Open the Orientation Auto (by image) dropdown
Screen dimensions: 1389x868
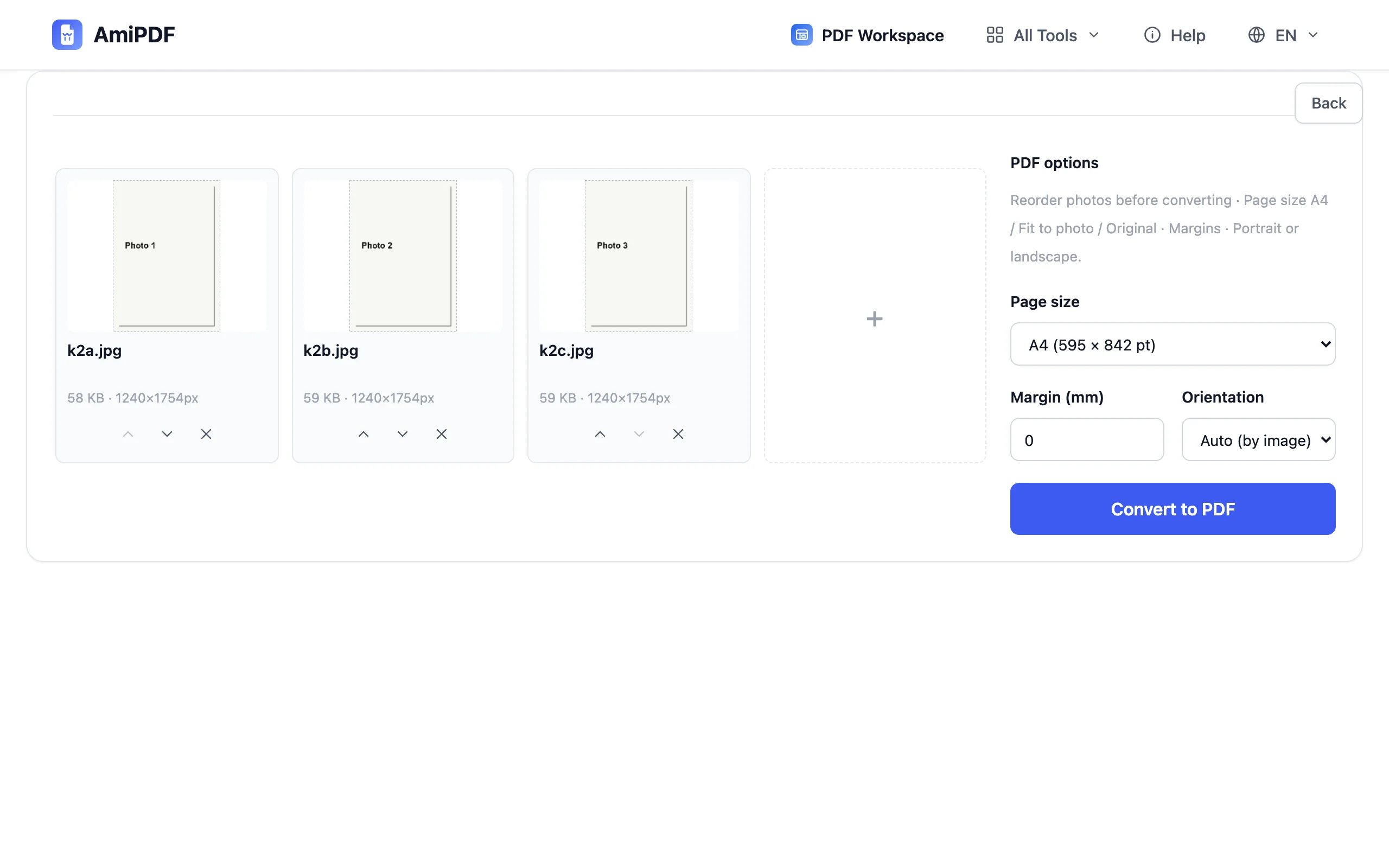(x=1258, y=439)
